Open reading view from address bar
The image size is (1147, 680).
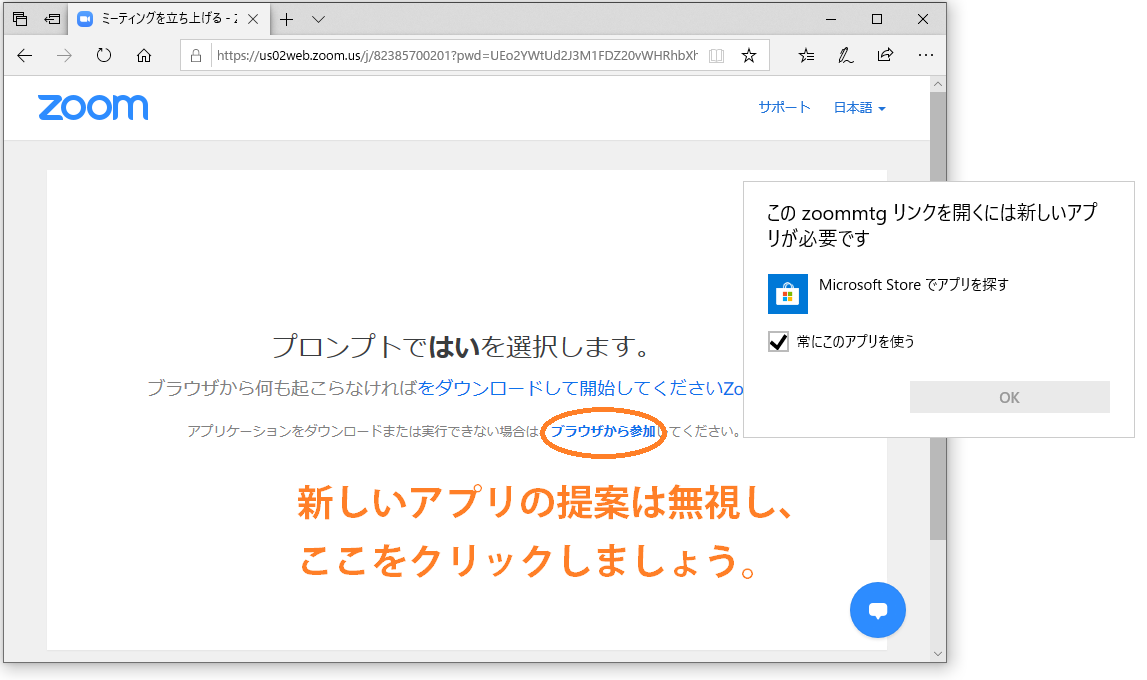pos(717,56)
